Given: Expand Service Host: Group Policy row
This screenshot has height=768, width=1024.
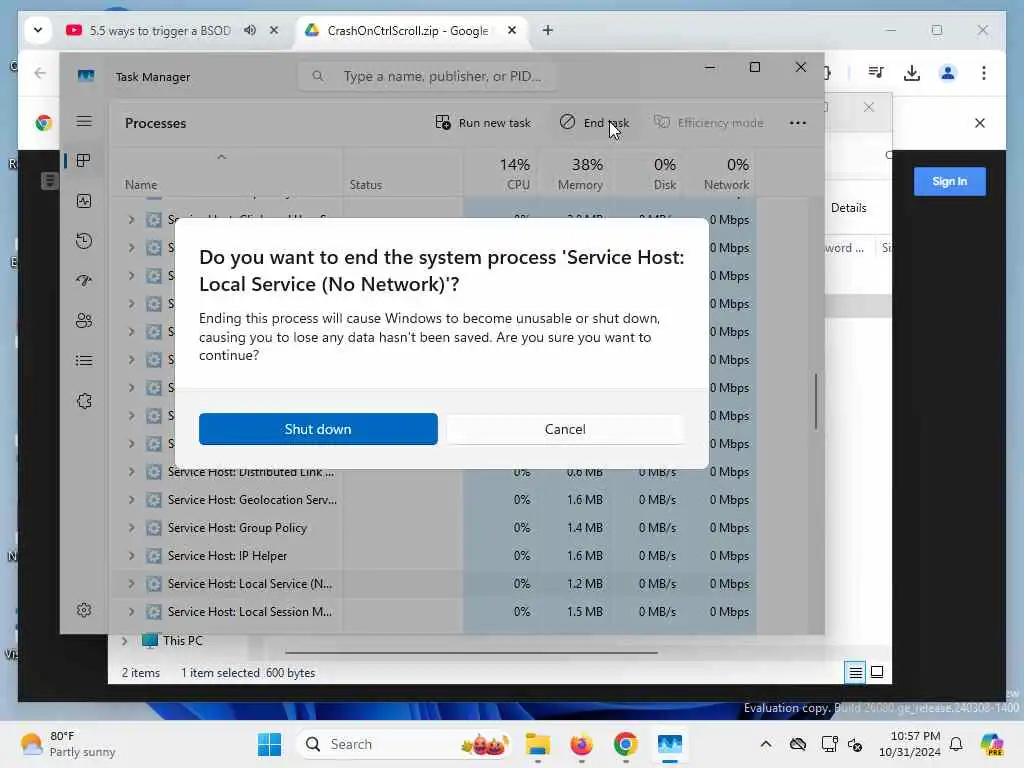Looking at the screenshot, I should pyautogui.click(x=131, y=528).
